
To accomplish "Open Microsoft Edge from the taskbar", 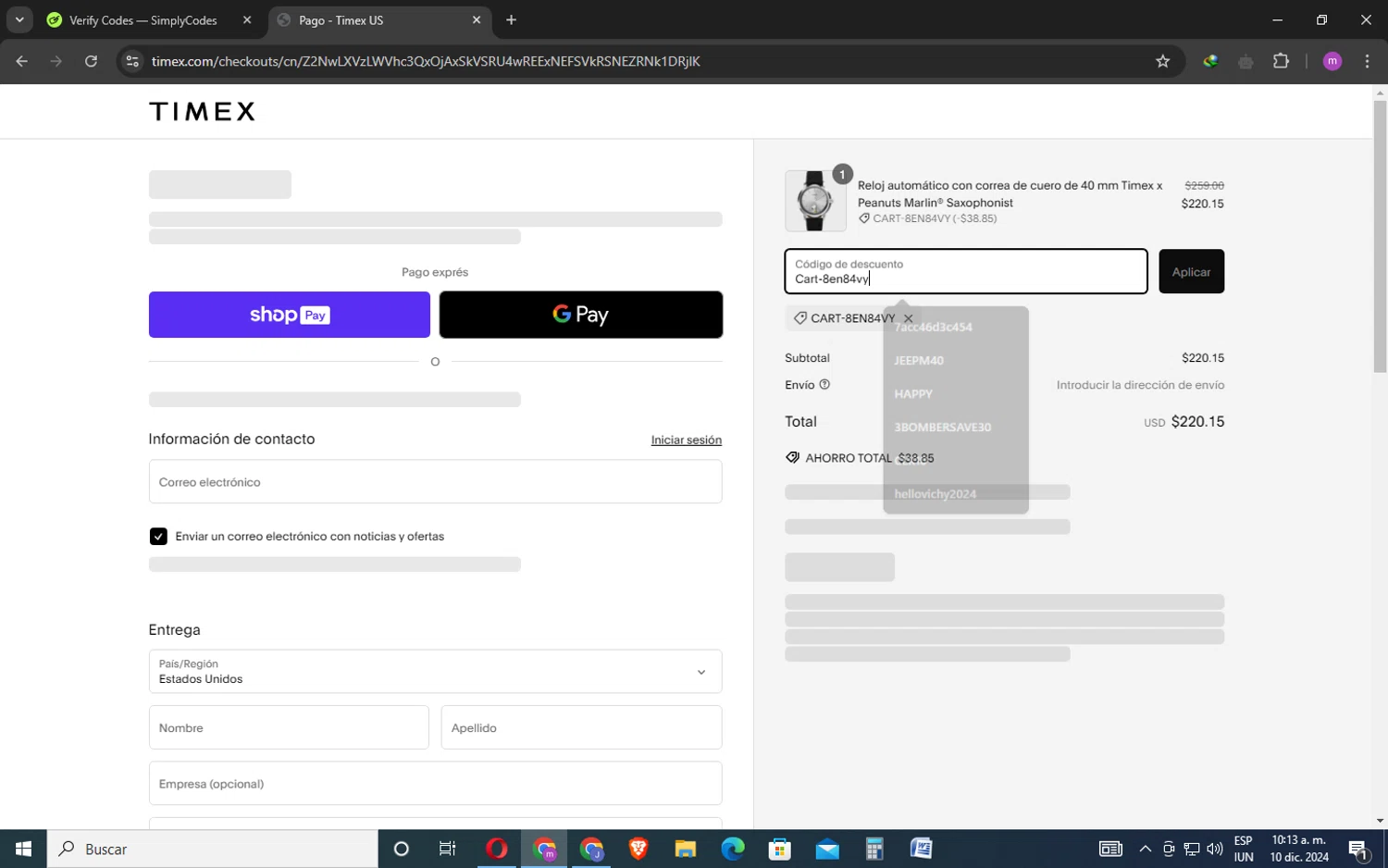I will [x=733, y=849].
